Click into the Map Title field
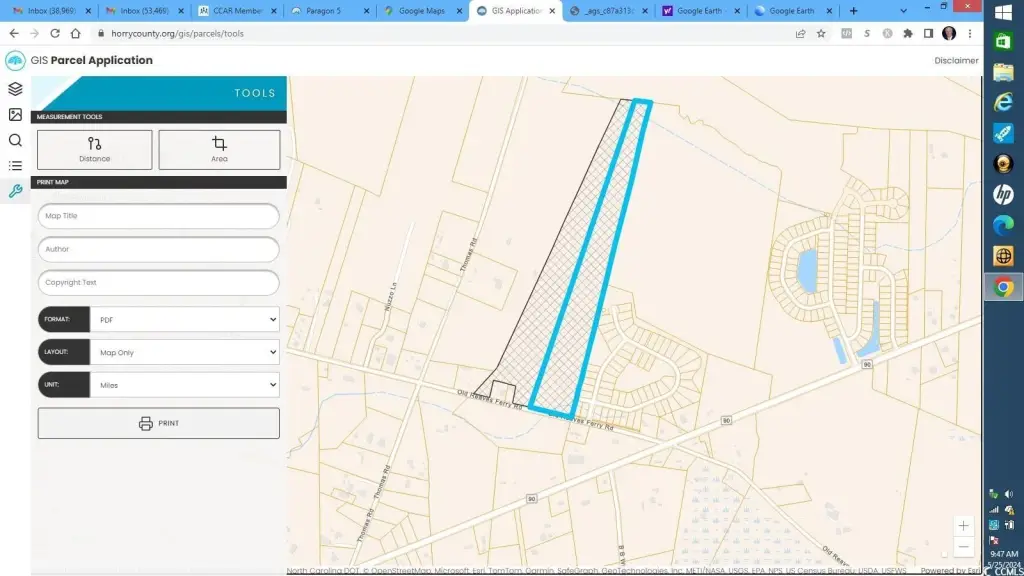 point(158,216)
